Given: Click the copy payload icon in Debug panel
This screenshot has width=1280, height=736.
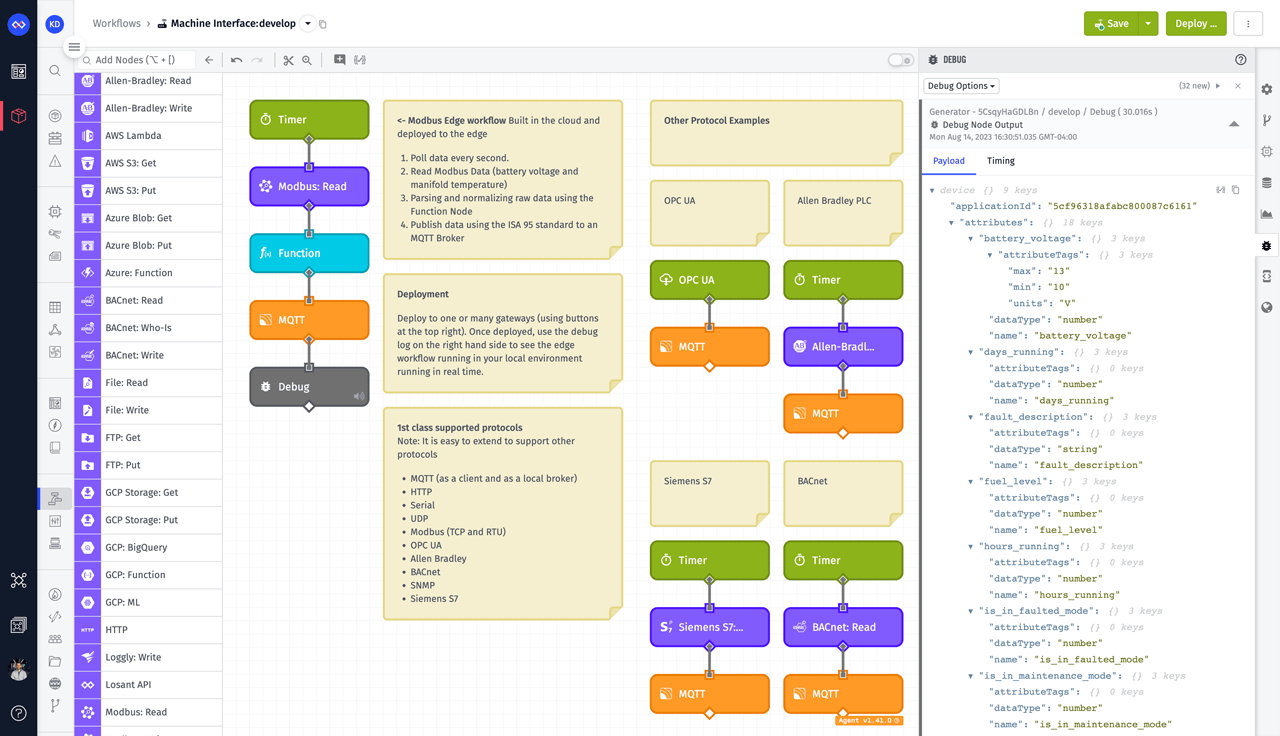Looking at the screenshot, I should point(1236,190).
